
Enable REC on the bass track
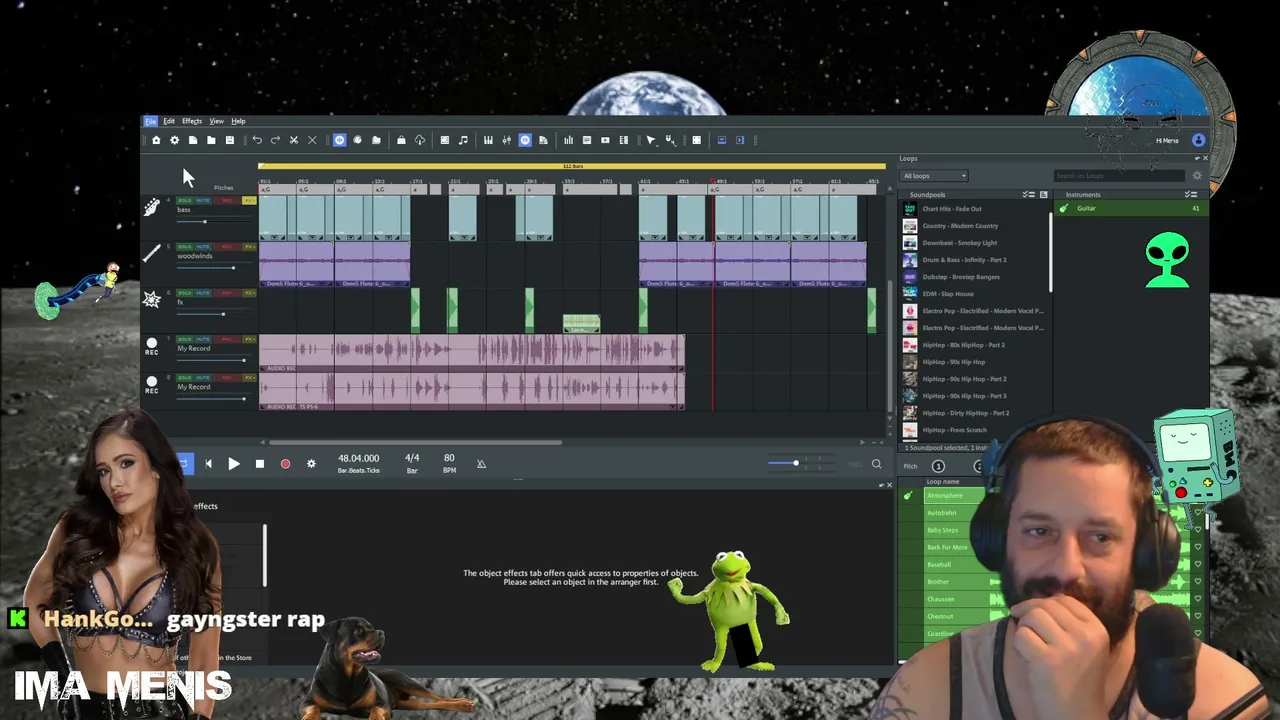pyautogui.click(x=227, y=201)
